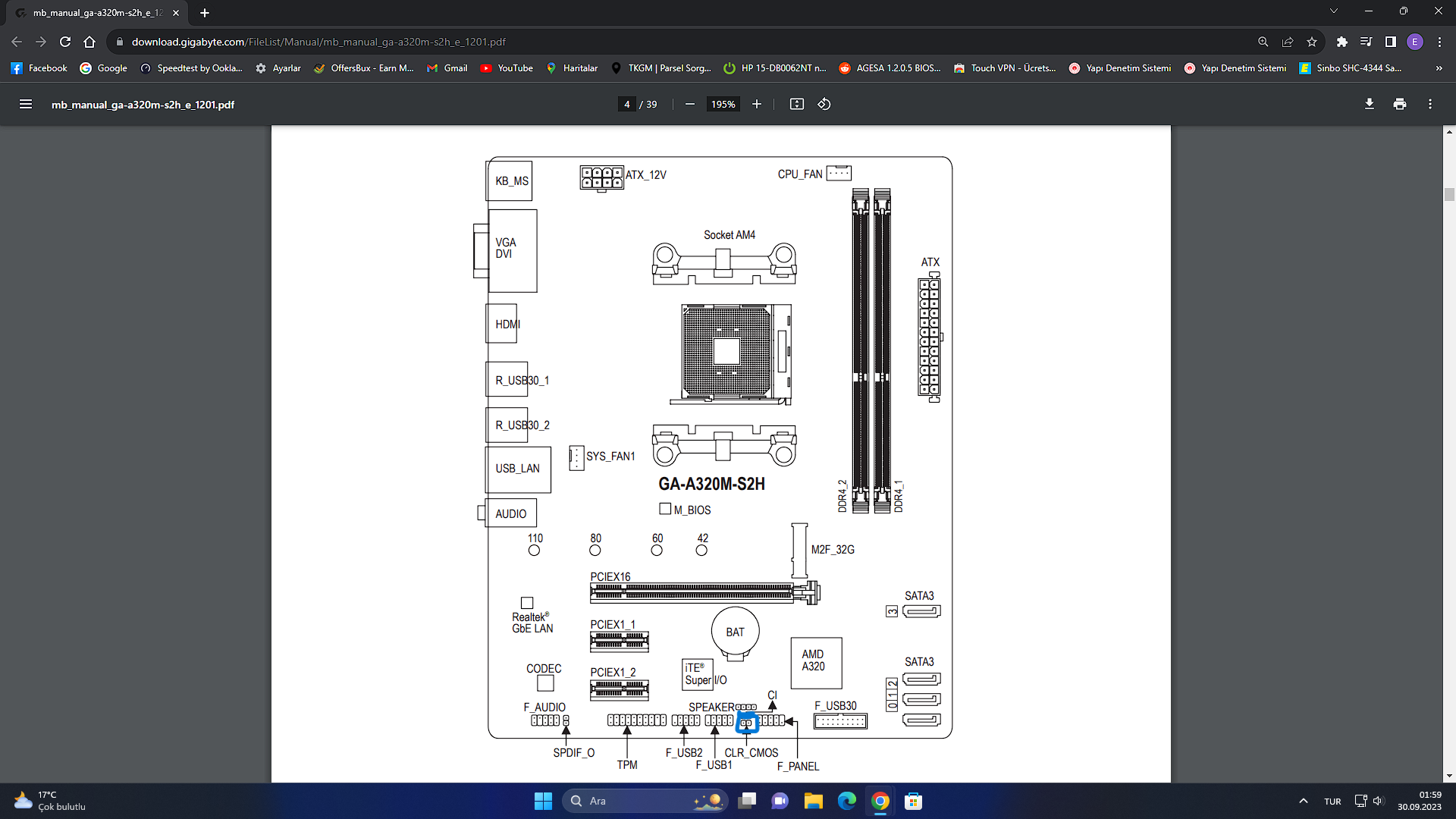Viewport: 1456px width, 819px height.
Task: Open the Gmail bookmark
Action: (447, 68)
